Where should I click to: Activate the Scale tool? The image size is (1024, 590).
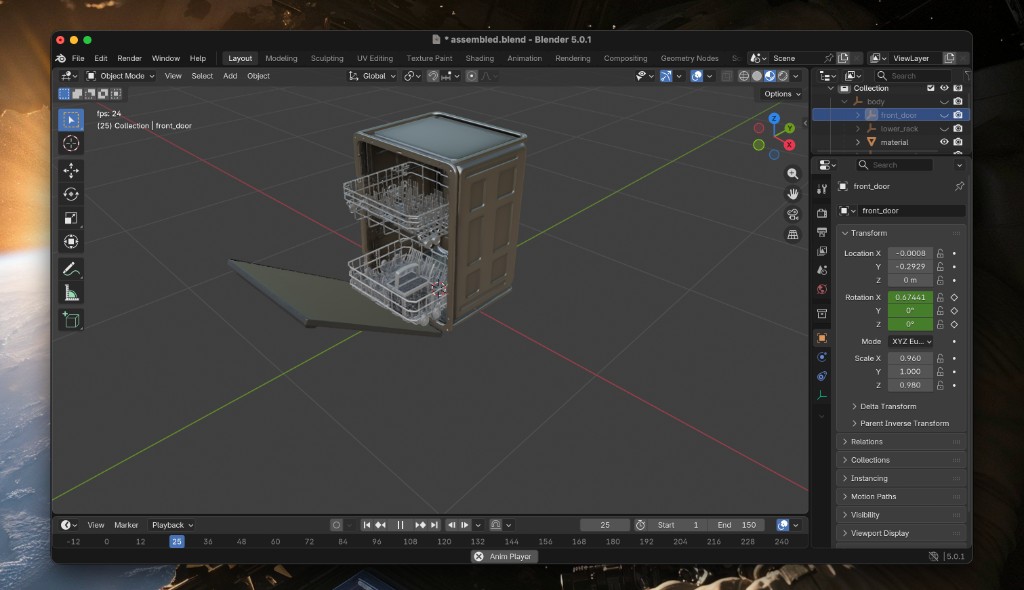point(71,218)
